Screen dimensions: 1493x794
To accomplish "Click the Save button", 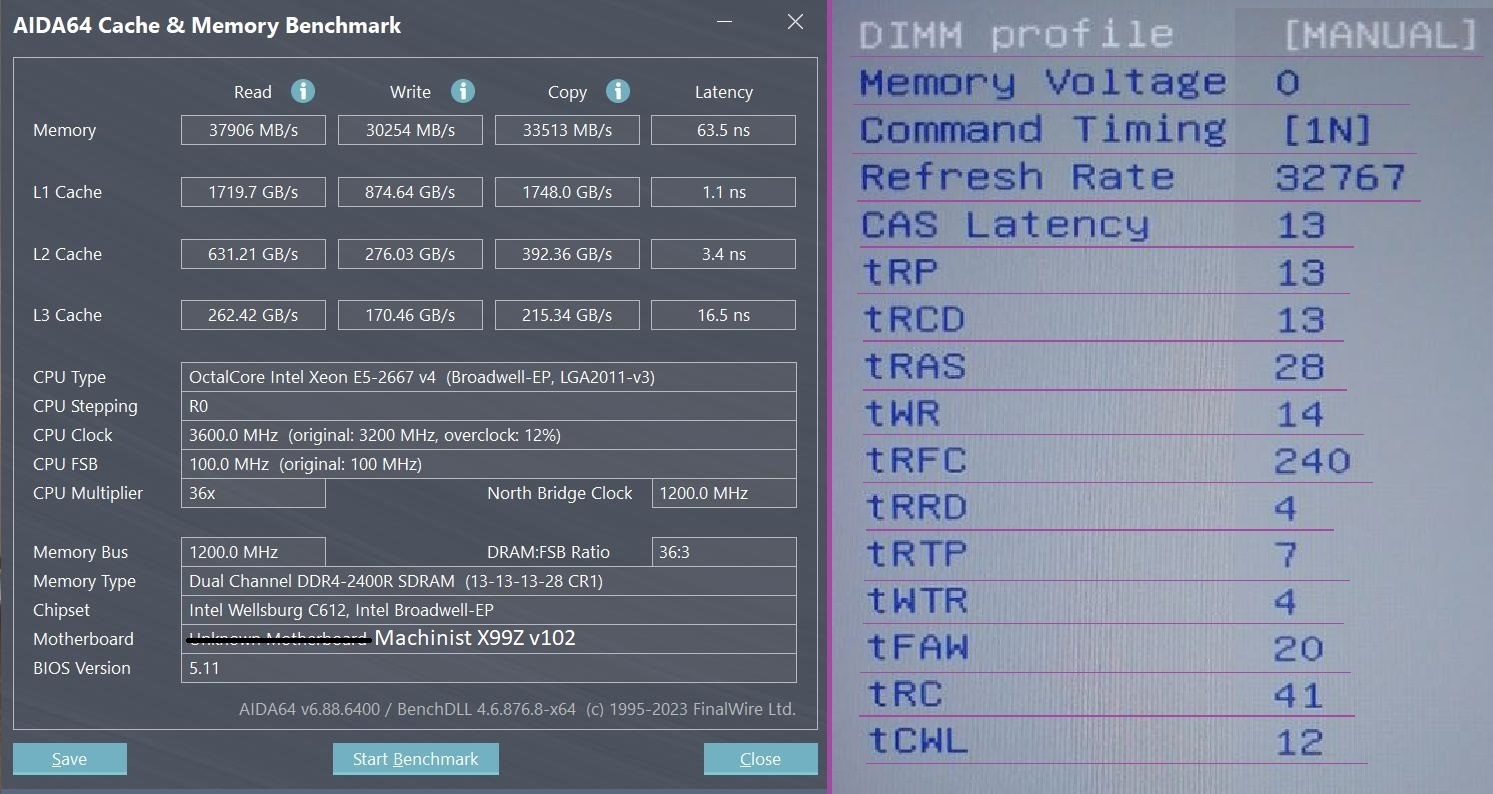I will pyautogui.click(x=70, y=759).
